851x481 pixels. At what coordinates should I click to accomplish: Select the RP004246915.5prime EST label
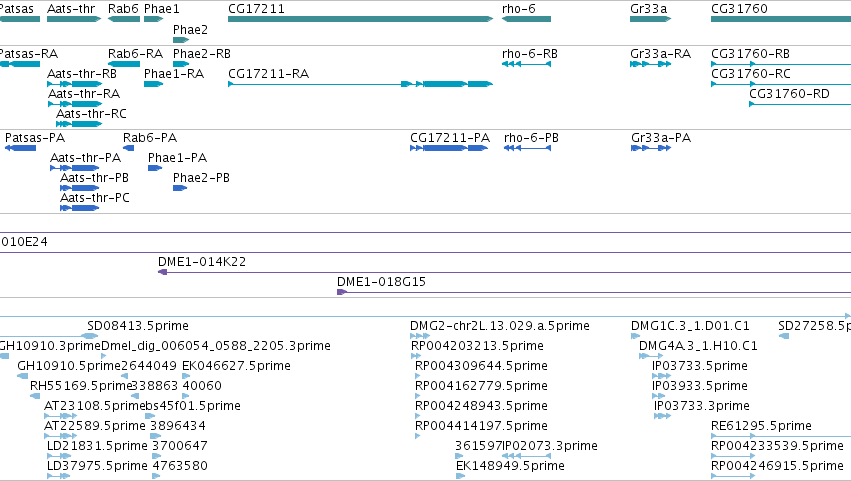(777, 466)
